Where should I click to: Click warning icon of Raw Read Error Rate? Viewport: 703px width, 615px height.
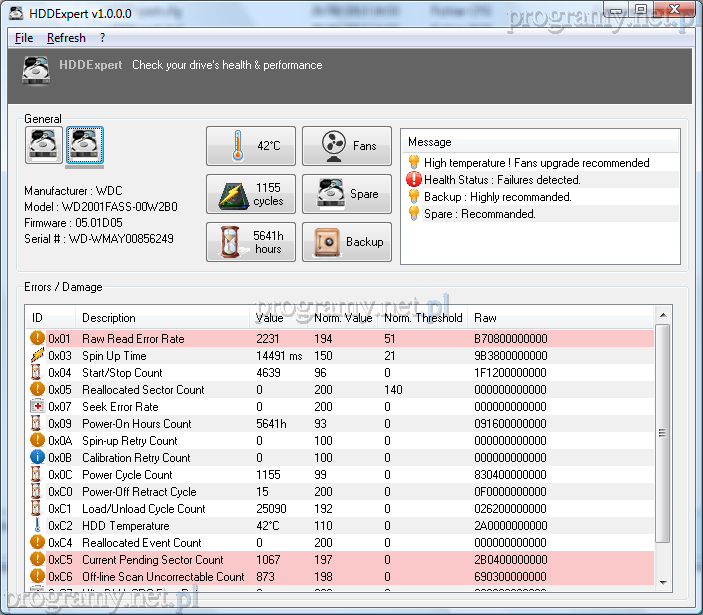click(37, 338)
